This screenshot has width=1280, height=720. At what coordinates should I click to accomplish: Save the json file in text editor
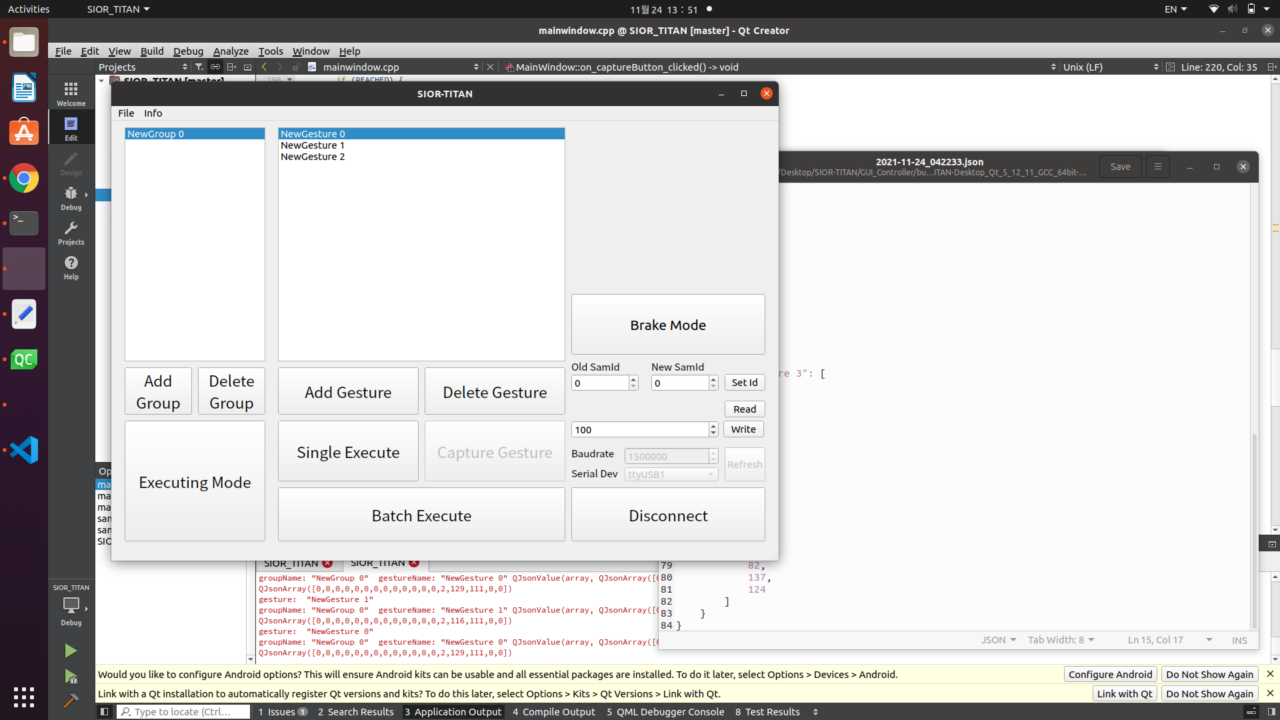coord(1120,167)
